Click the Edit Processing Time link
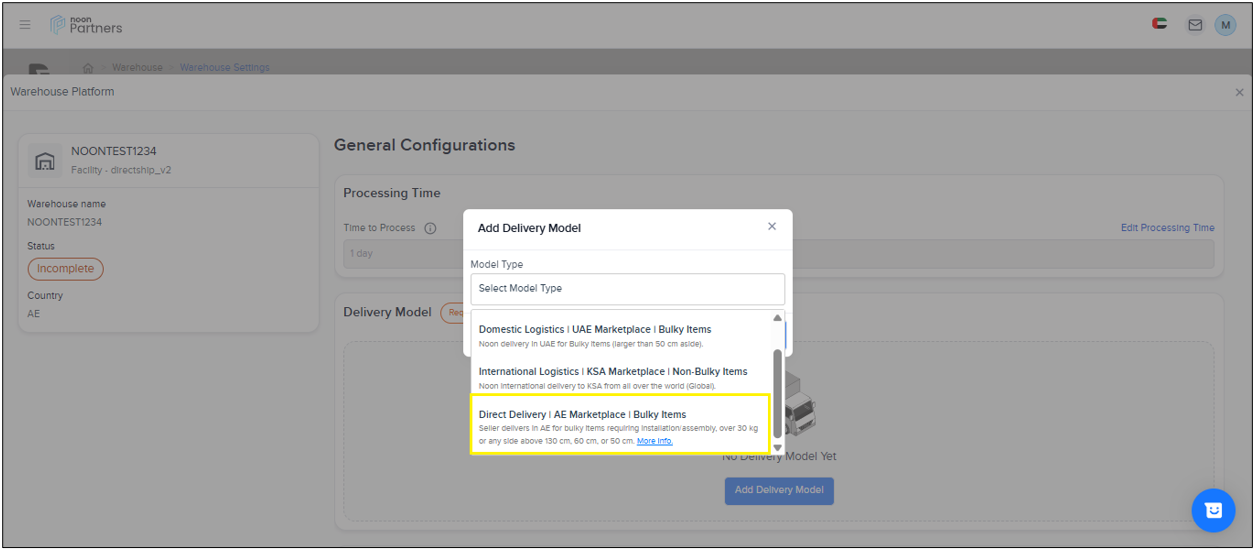The image size is (1255, 551). (1167, 228)
